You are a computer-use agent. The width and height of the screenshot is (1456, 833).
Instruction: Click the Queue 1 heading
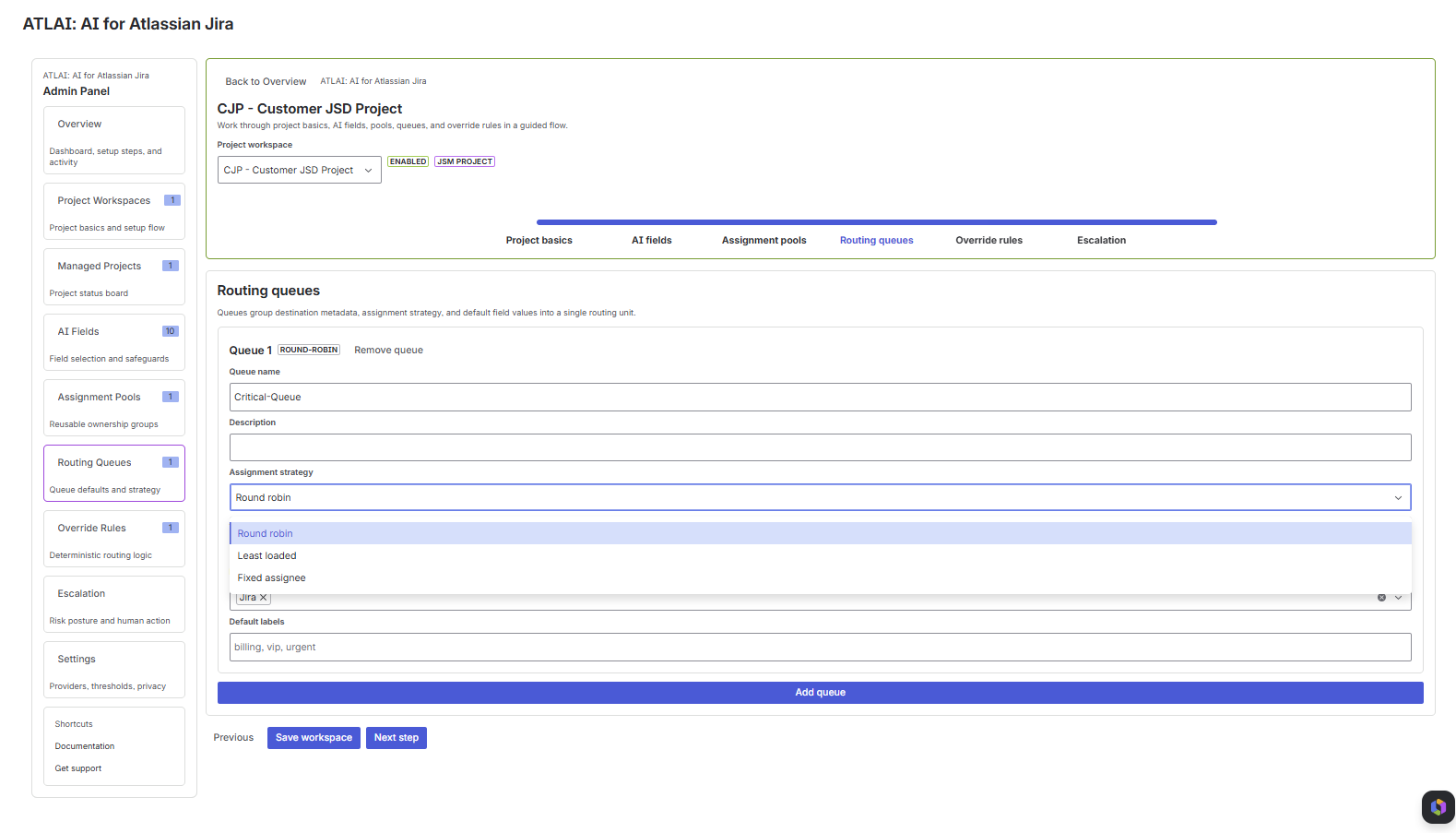250,351
